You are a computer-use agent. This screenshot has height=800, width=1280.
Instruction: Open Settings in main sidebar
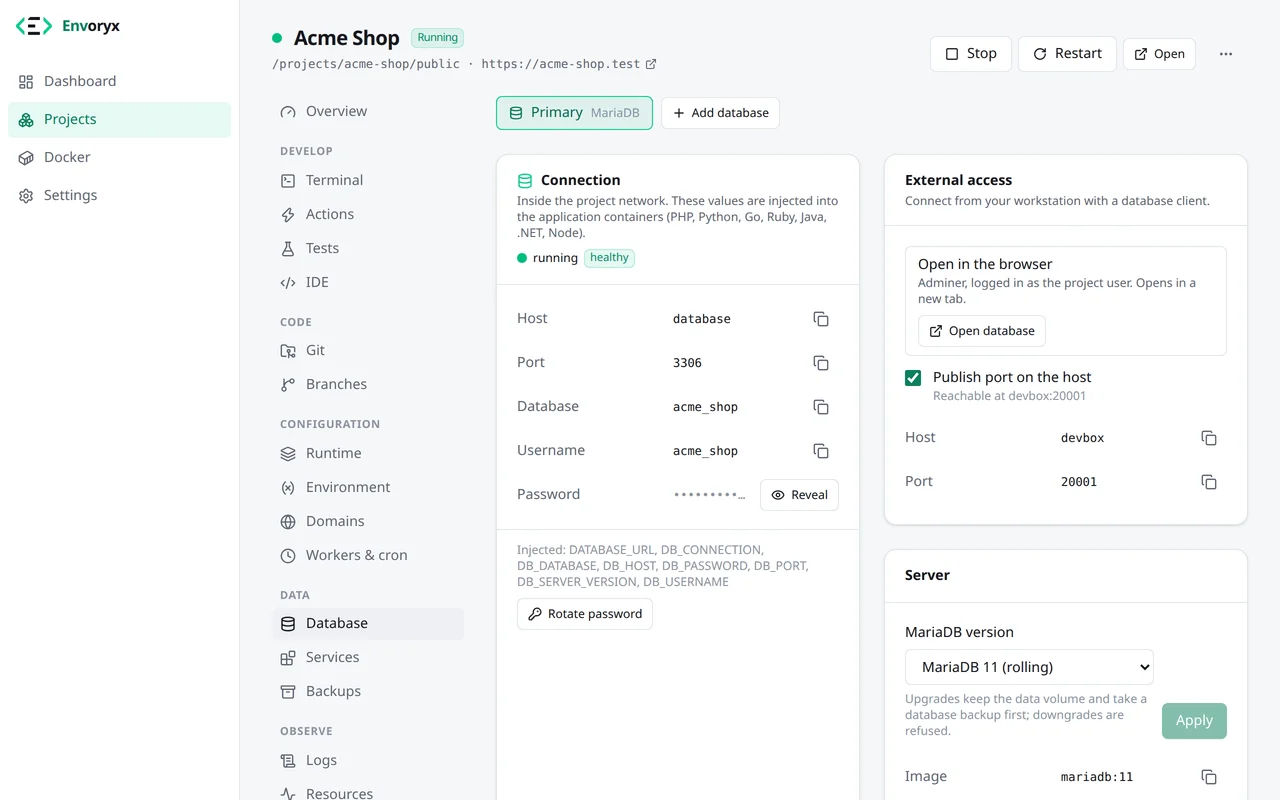[119, 196]
